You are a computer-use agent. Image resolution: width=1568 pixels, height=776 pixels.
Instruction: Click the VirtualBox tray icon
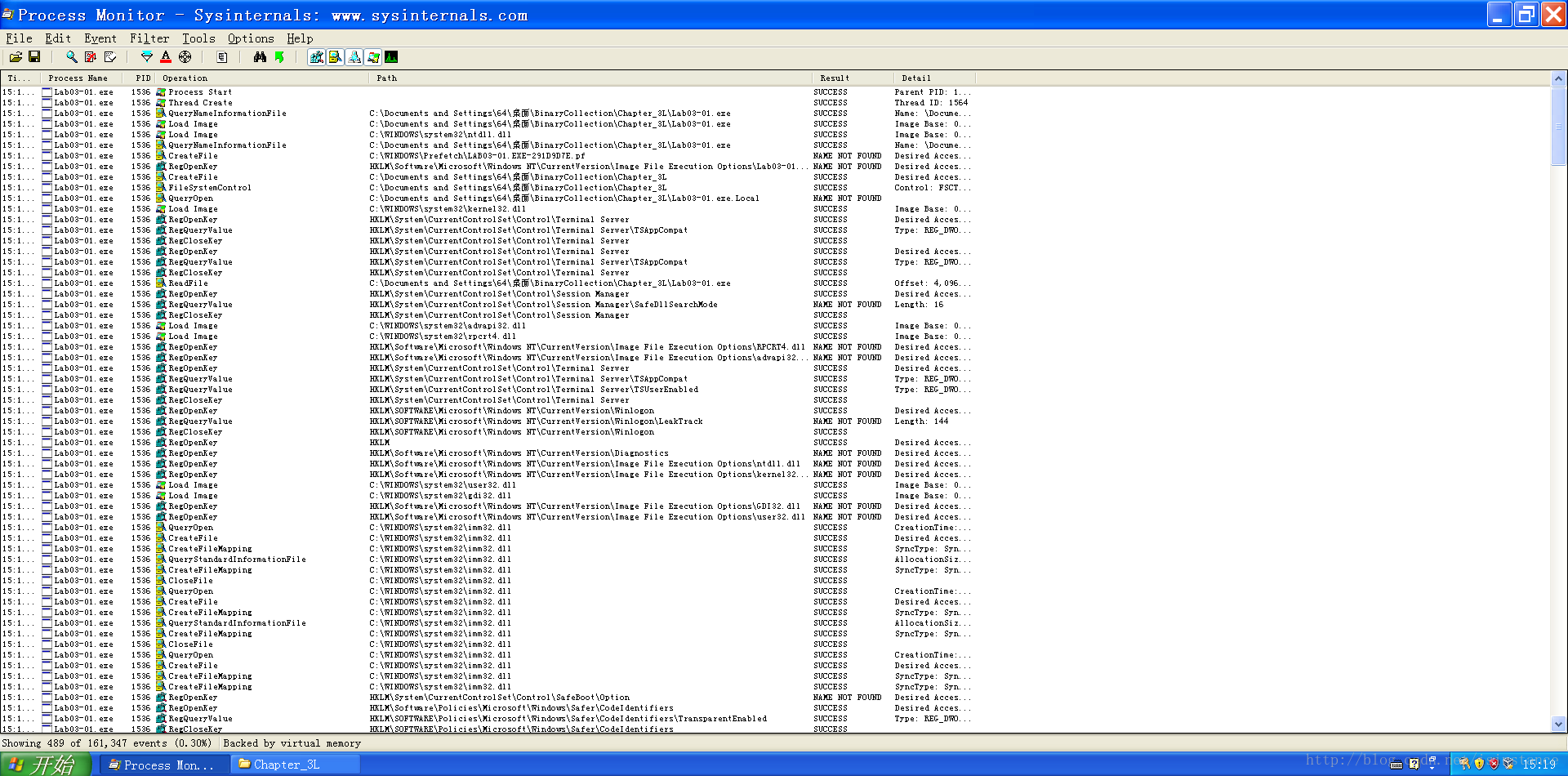click(x=1508, y=765)
